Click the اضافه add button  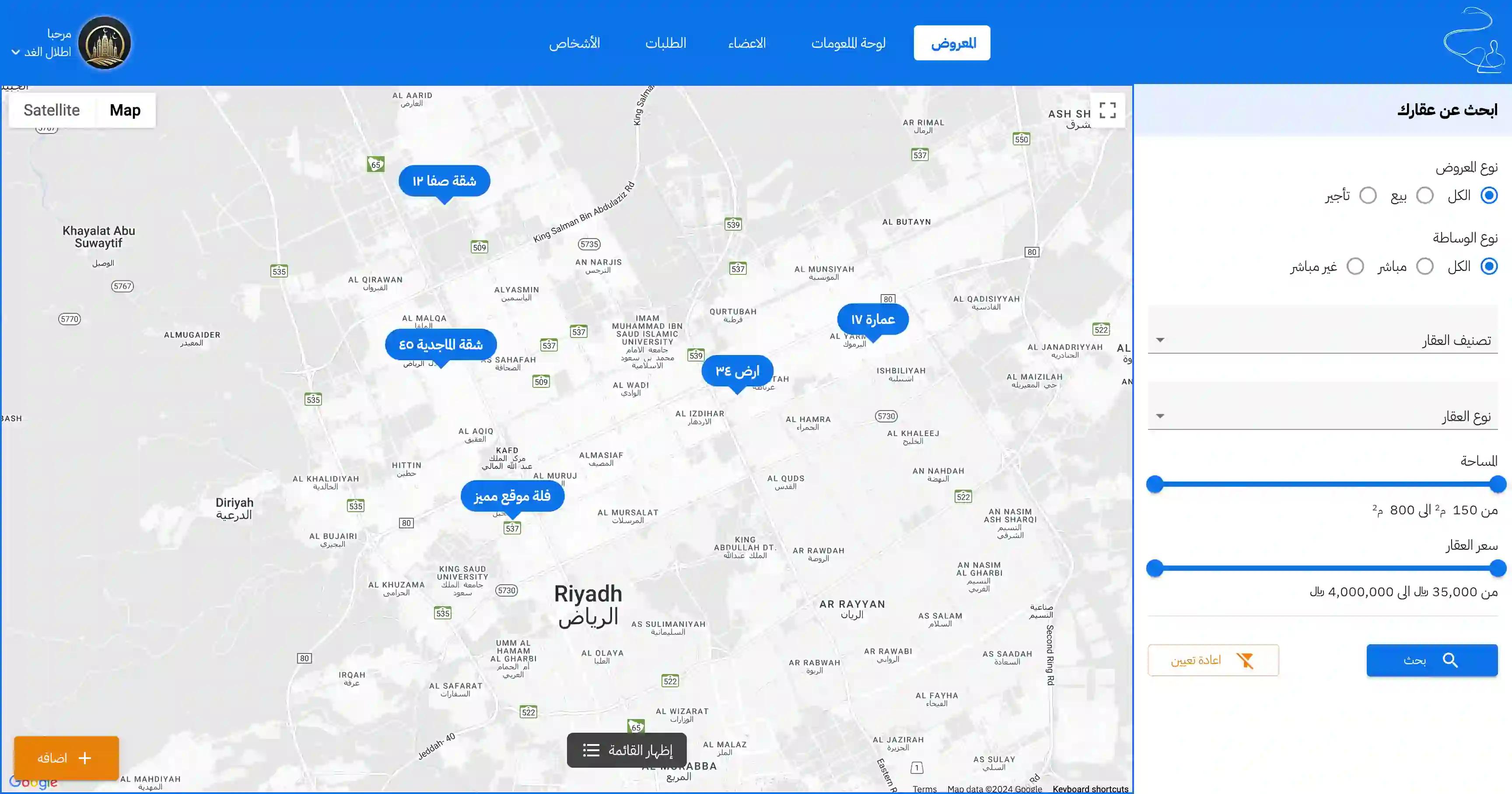(66, 758)
